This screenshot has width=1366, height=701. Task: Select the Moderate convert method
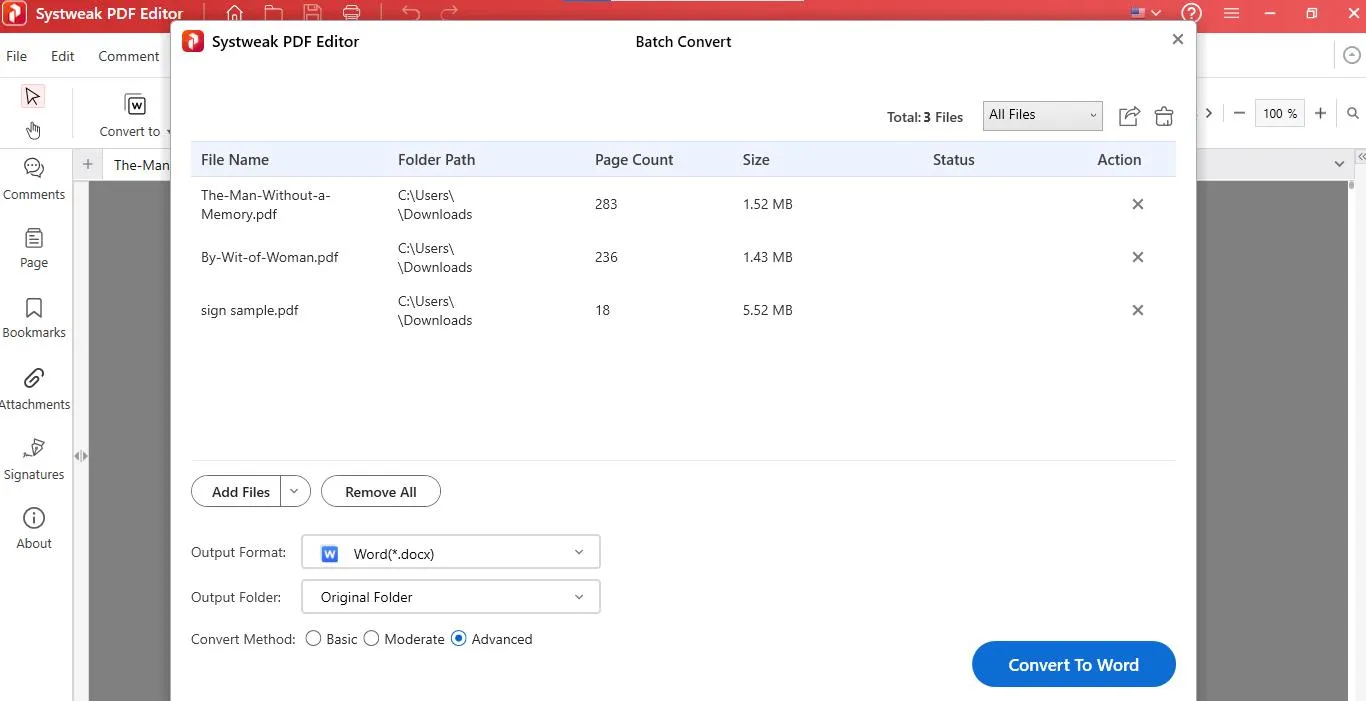[x=372, y=638]
